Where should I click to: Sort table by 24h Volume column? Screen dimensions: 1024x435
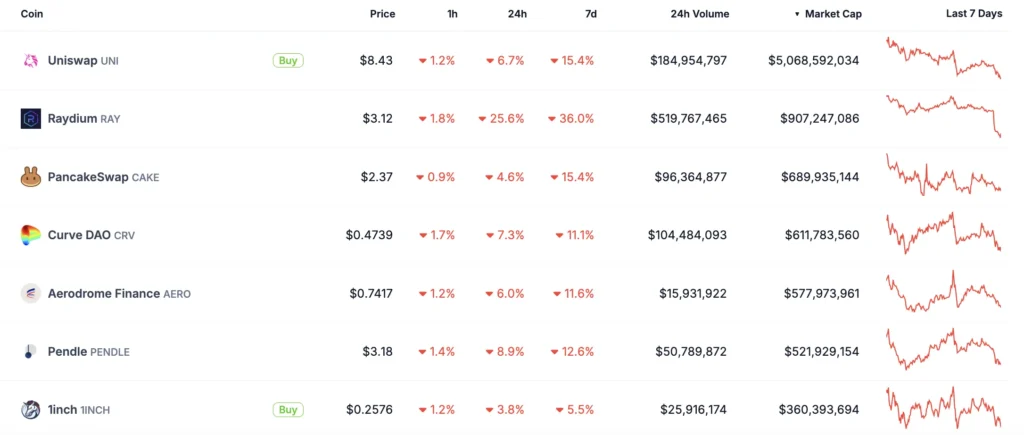[699, 14]
